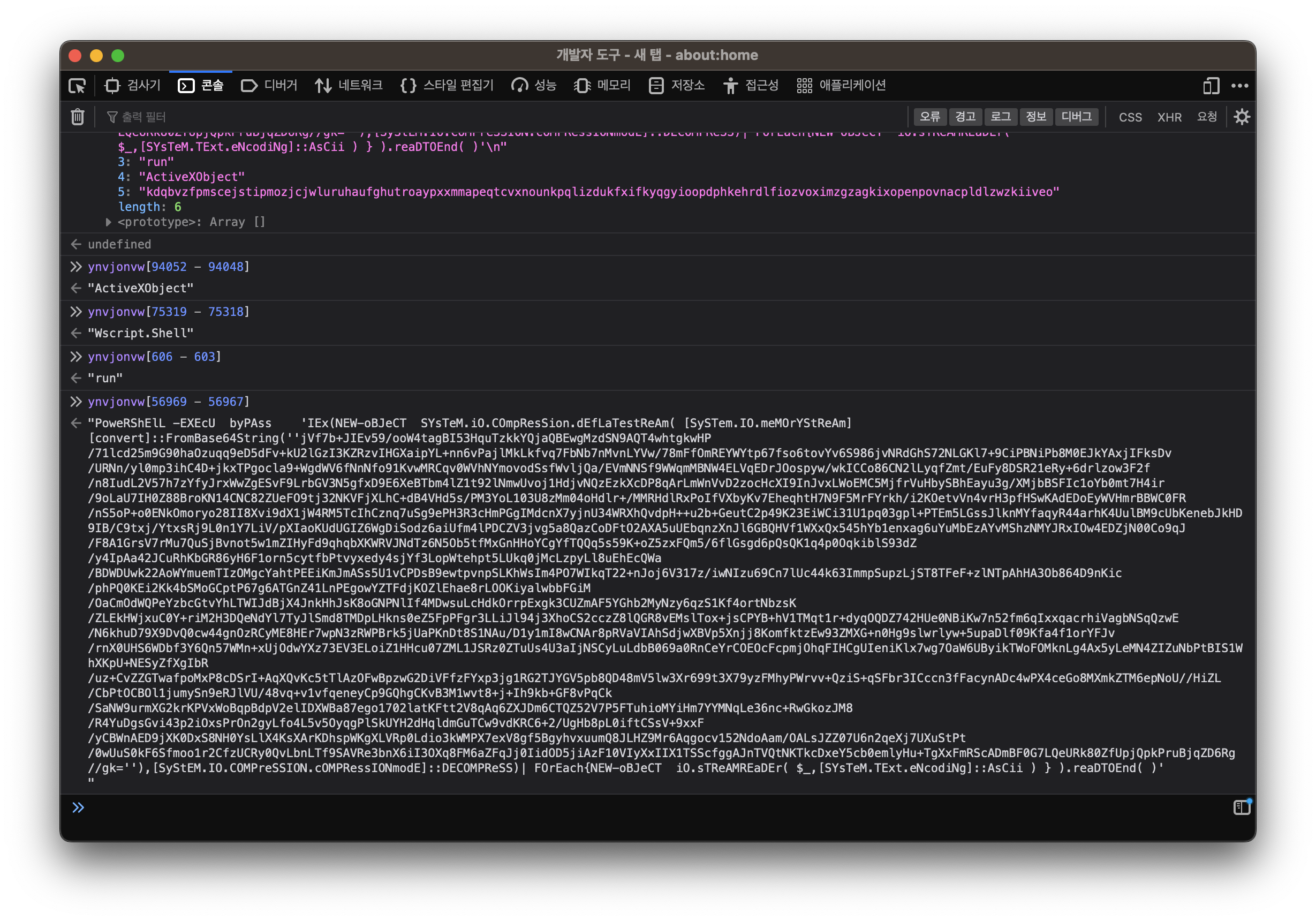Screen dimensions: 1316x921
Task: Clear console output with trash icon
Action: pos(78,117)
